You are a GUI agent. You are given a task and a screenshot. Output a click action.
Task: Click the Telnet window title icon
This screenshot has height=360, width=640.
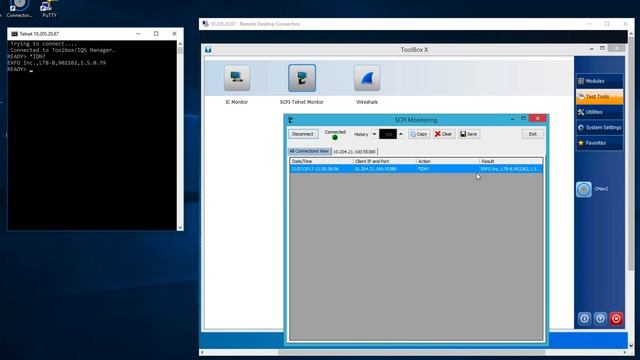point(14,34)
